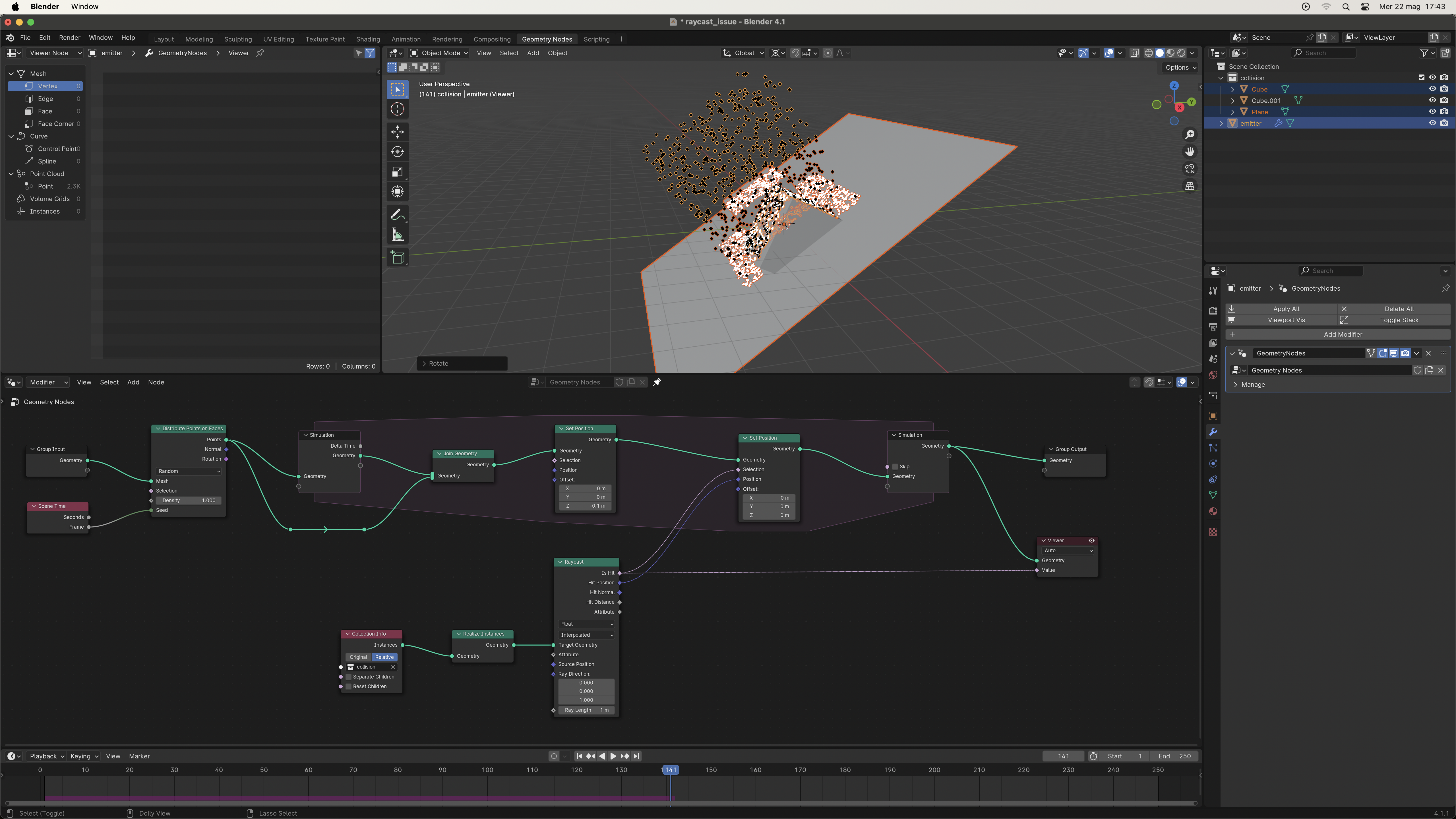Enable the Separate Children checkbox
The image size is (1456, 819).
(349, 677)
